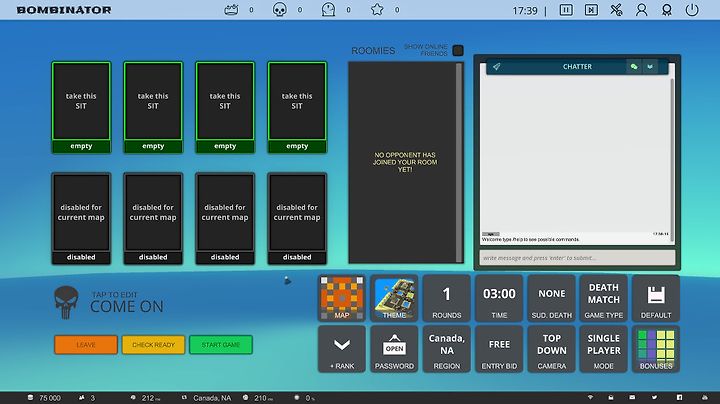Click the Welcome help message in chat
Screen dimensions: 720x404
530,239
